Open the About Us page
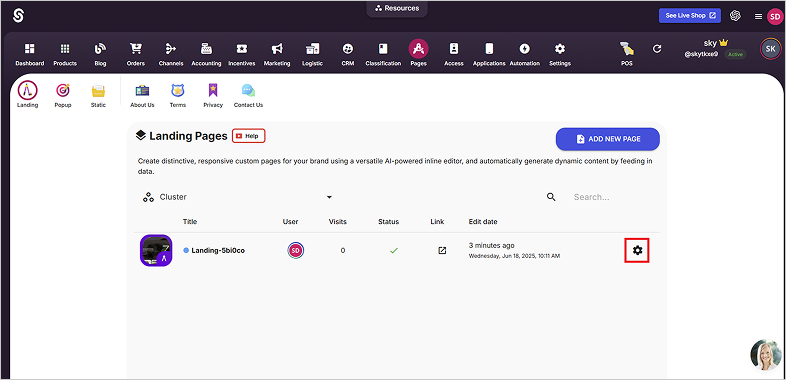The image size is (786, 380). click(142, 95)
